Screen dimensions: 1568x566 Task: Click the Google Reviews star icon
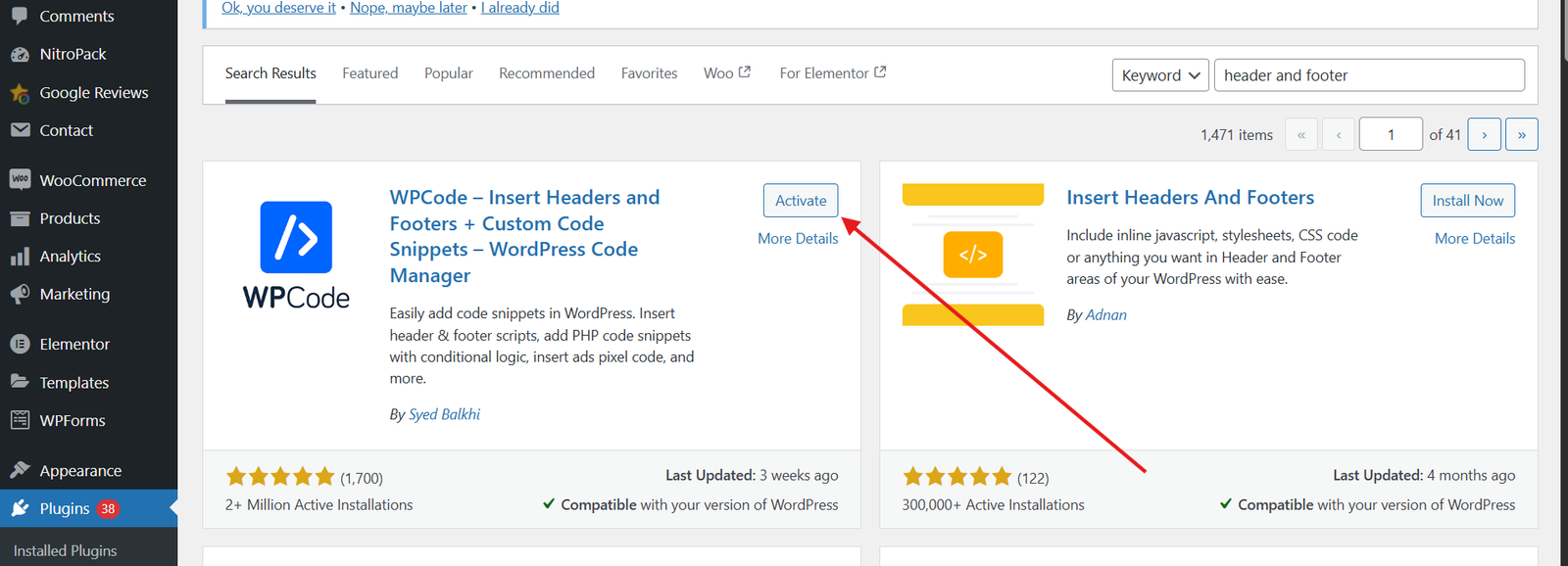click(x=20, y=93)
